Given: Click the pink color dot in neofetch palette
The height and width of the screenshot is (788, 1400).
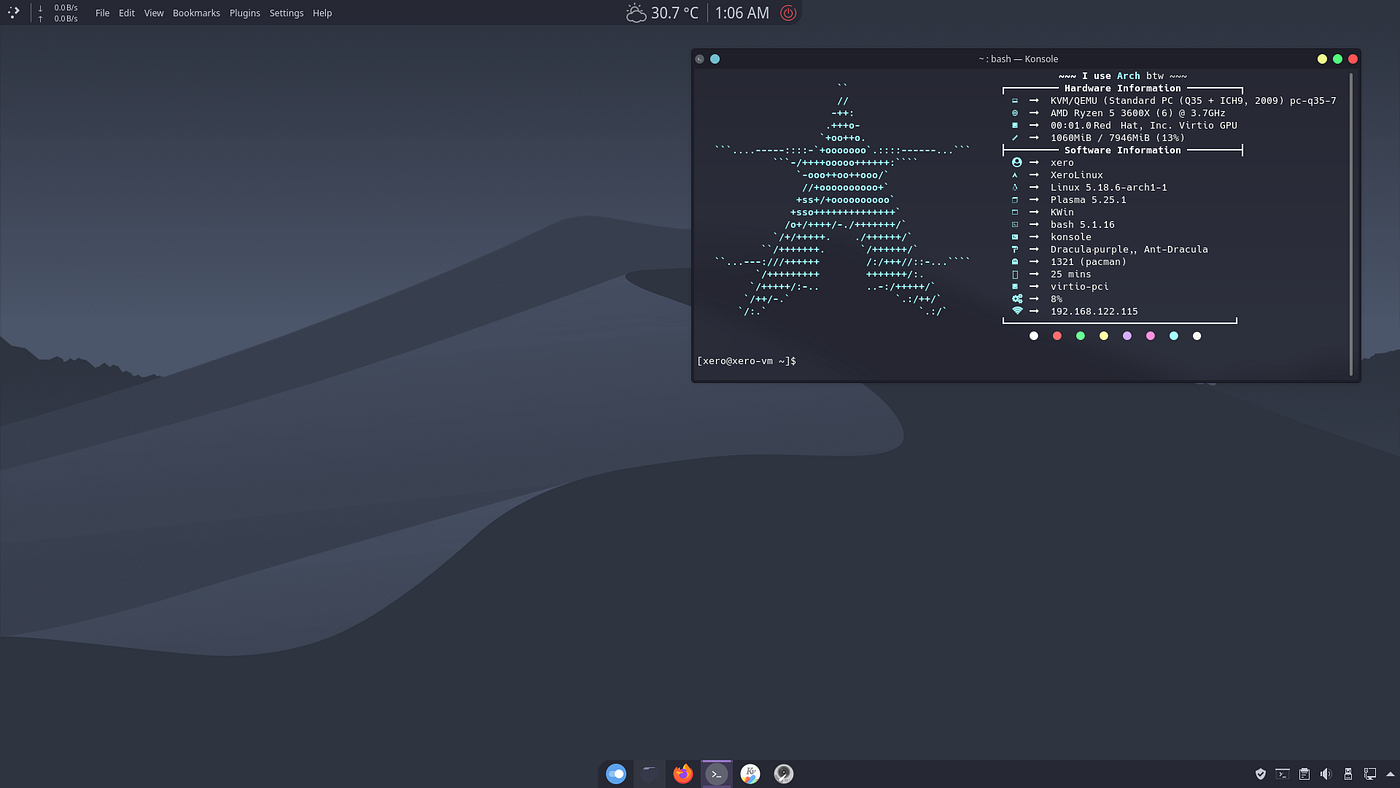Looking at the screenshot, I should pos(1150,336).
